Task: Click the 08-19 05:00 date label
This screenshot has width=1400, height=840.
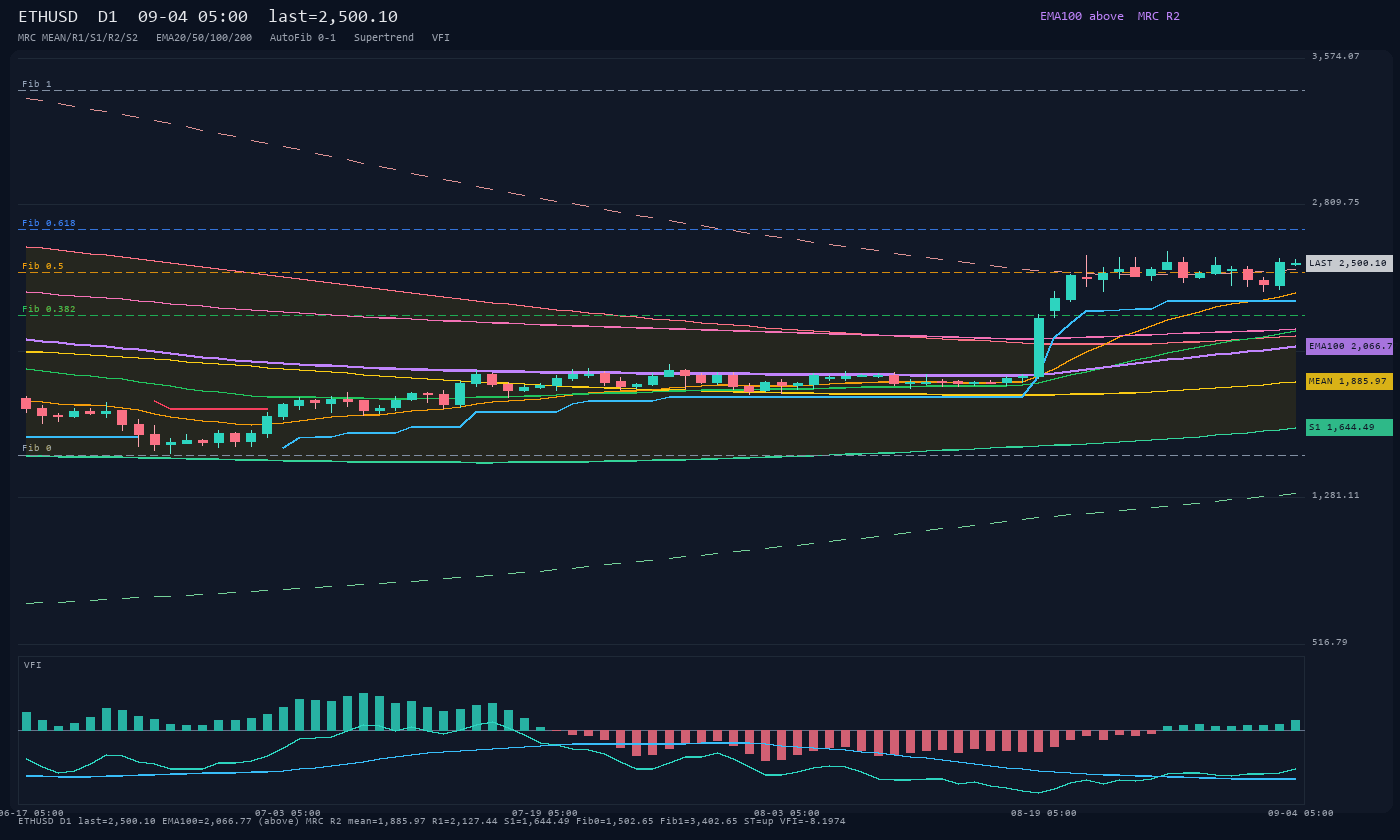Action: [1044, 813]
